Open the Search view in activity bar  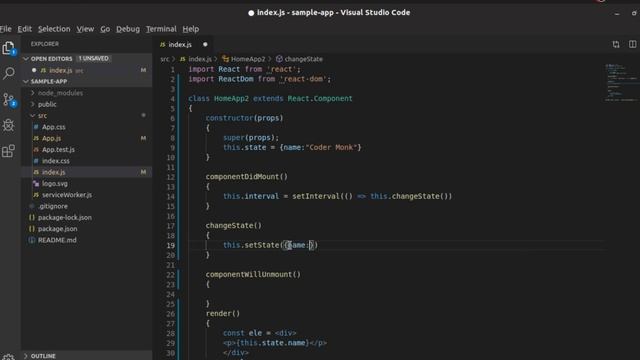coord(9,73)
